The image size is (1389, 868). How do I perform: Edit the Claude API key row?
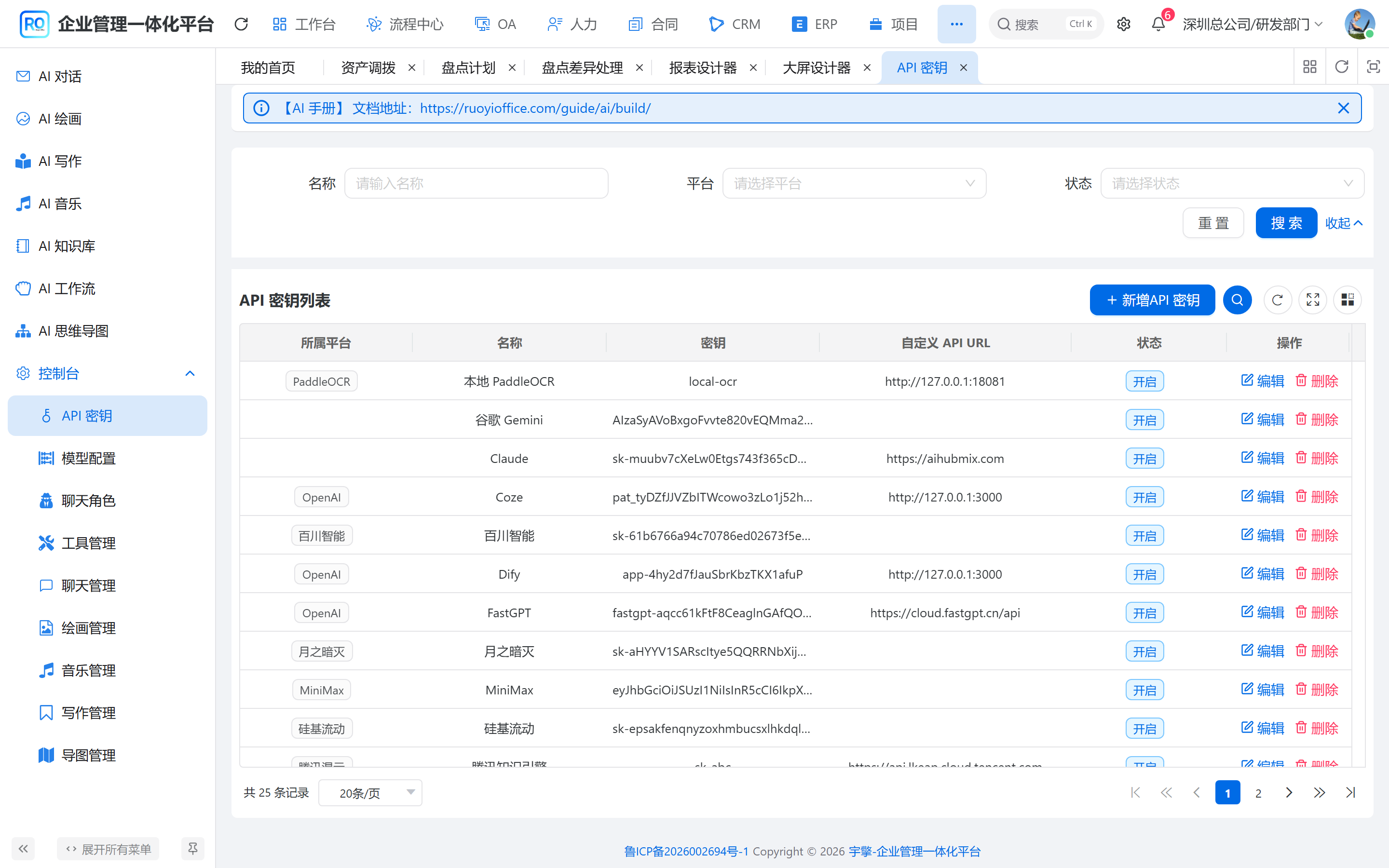1262,458
